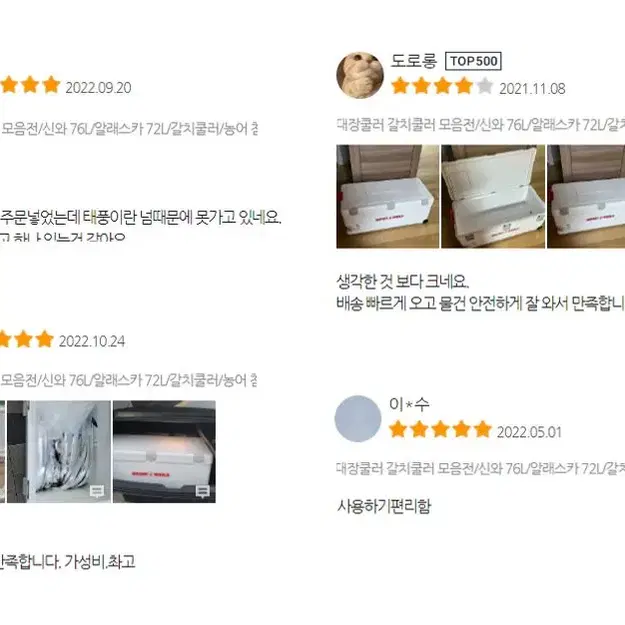Click the star rating dated 2022.09.20

click(30, 85)
